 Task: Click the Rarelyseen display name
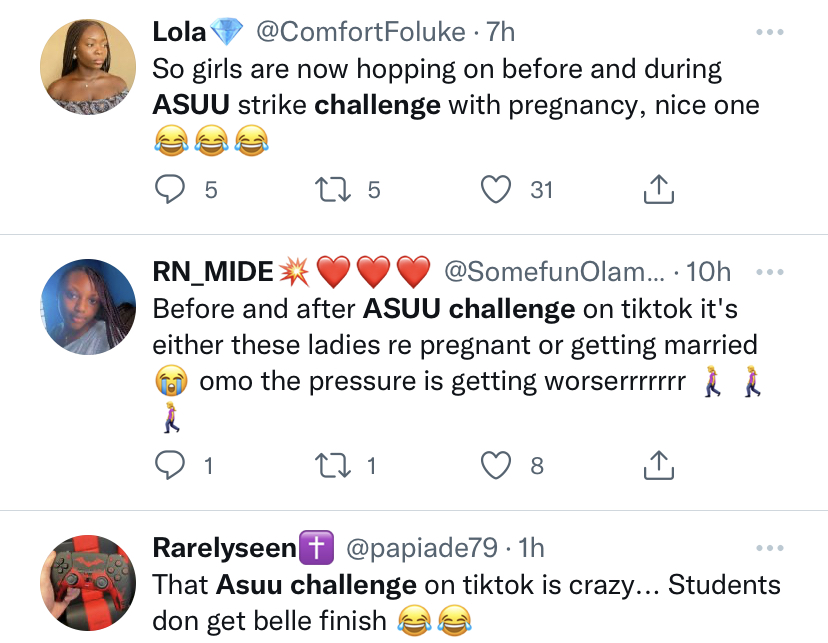[x=225, y=548]
